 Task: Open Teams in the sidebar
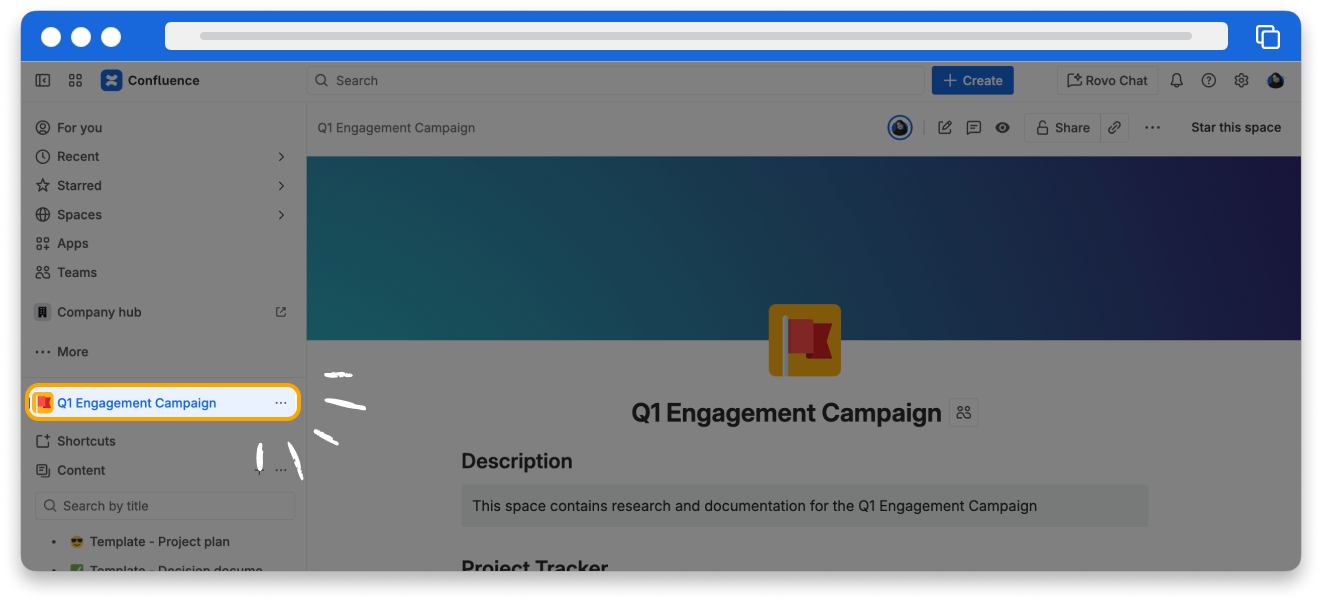pos(76,273)
